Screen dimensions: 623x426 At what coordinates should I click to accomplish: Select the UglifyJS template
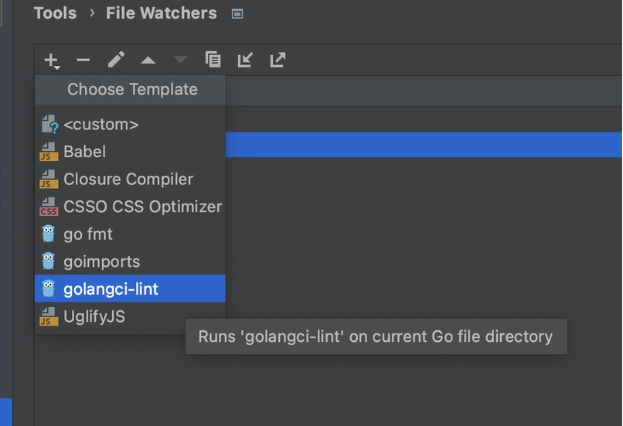click(x=94, y=316)
